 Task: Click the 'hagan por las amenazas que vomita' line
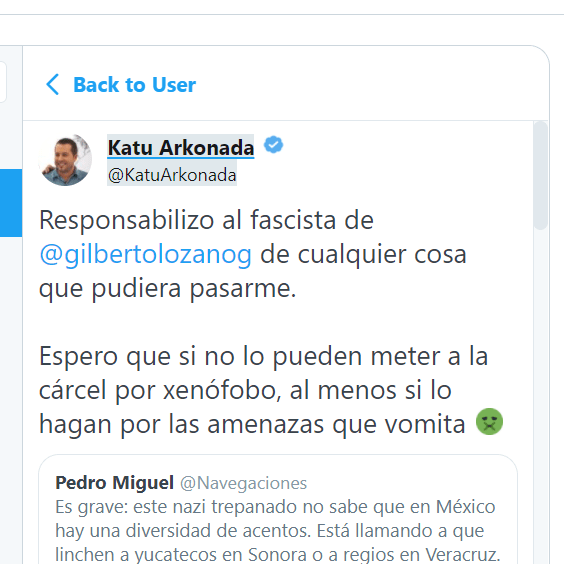click(252, 424)
